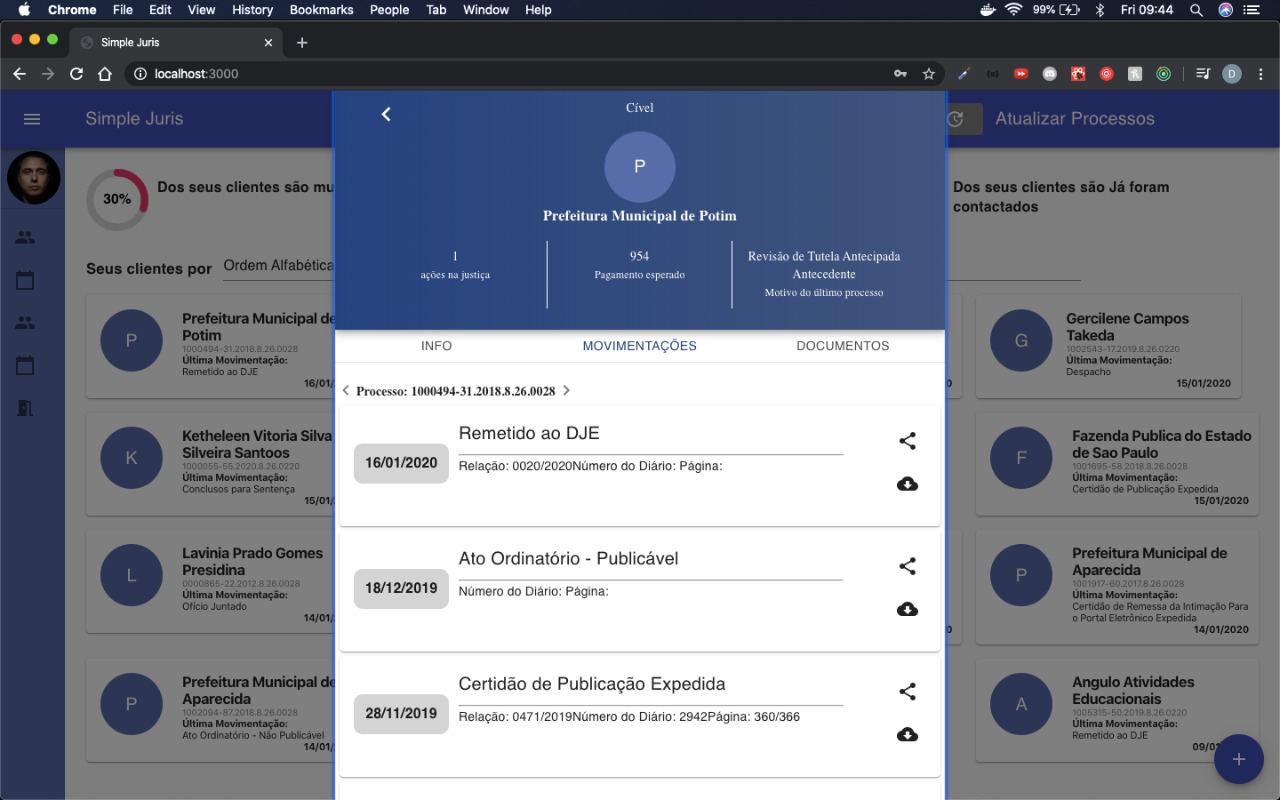Click the user profile photo in sidebar
This screenshot has width=1280, height=800.
pyautogui.click(x=33, y=178)
